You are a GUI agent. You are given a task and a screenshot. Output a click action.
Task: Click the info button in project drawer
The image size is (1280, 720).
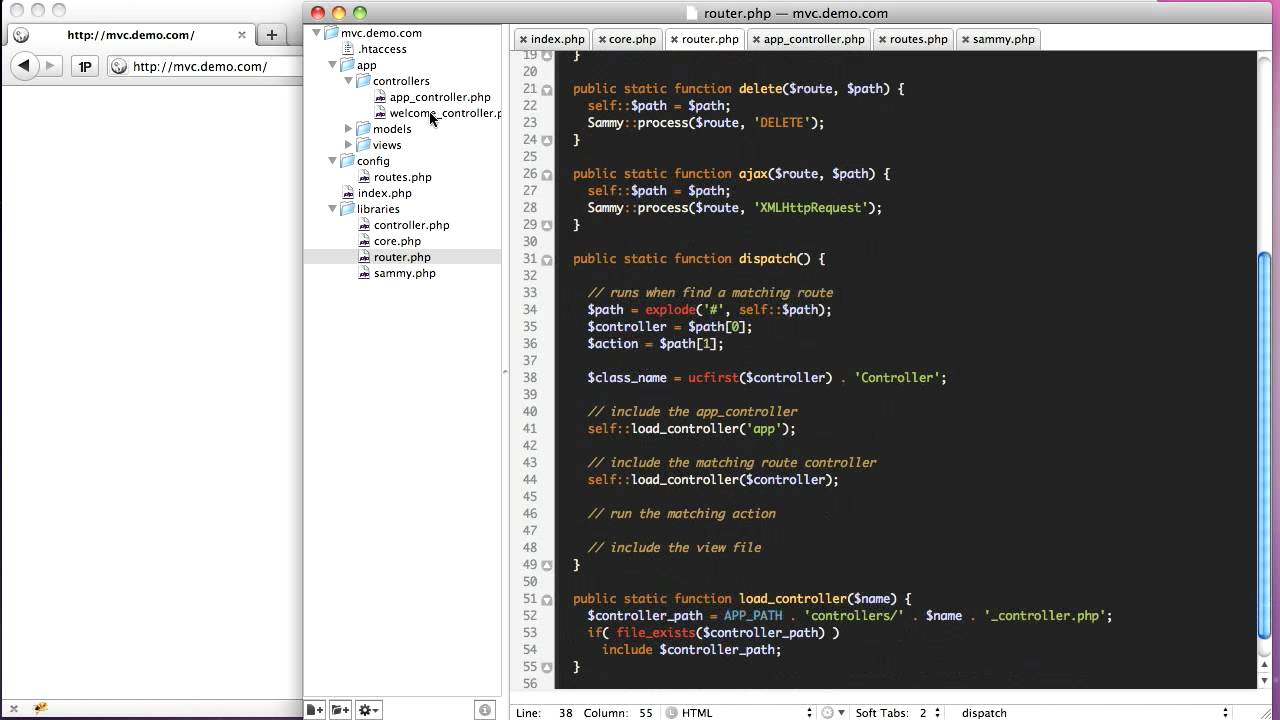(x=485, y=710)
